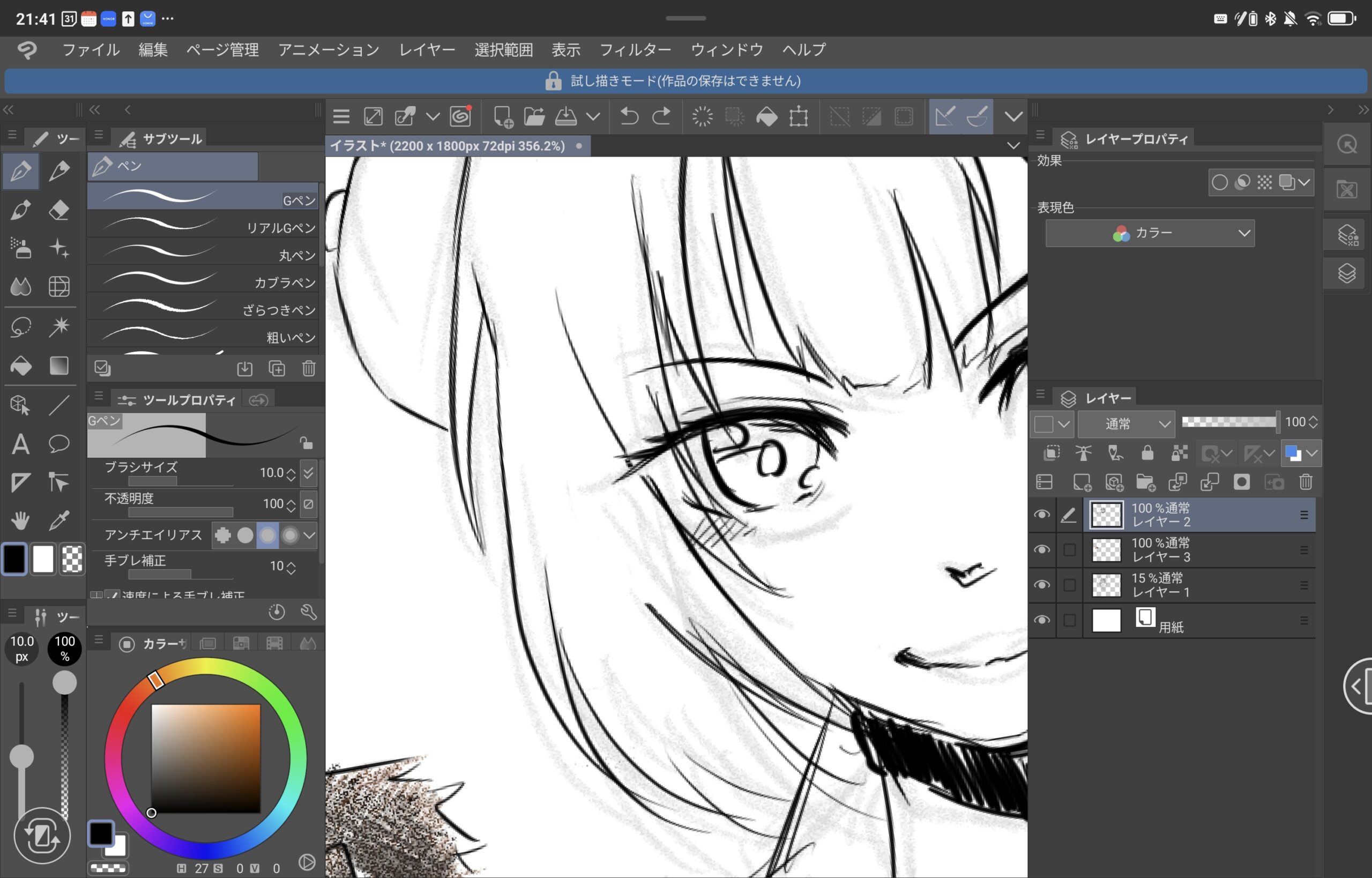Select the Text tool
Screen dimensions: 1372x878
(20, 444)
